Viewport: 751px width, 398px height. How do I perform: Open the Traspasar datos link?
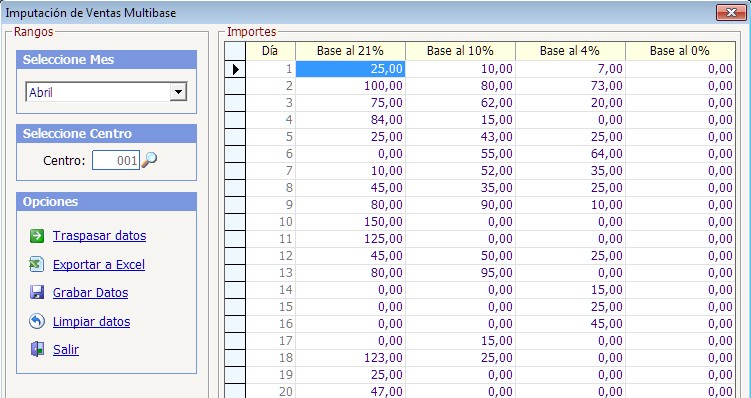pos(100,236)
